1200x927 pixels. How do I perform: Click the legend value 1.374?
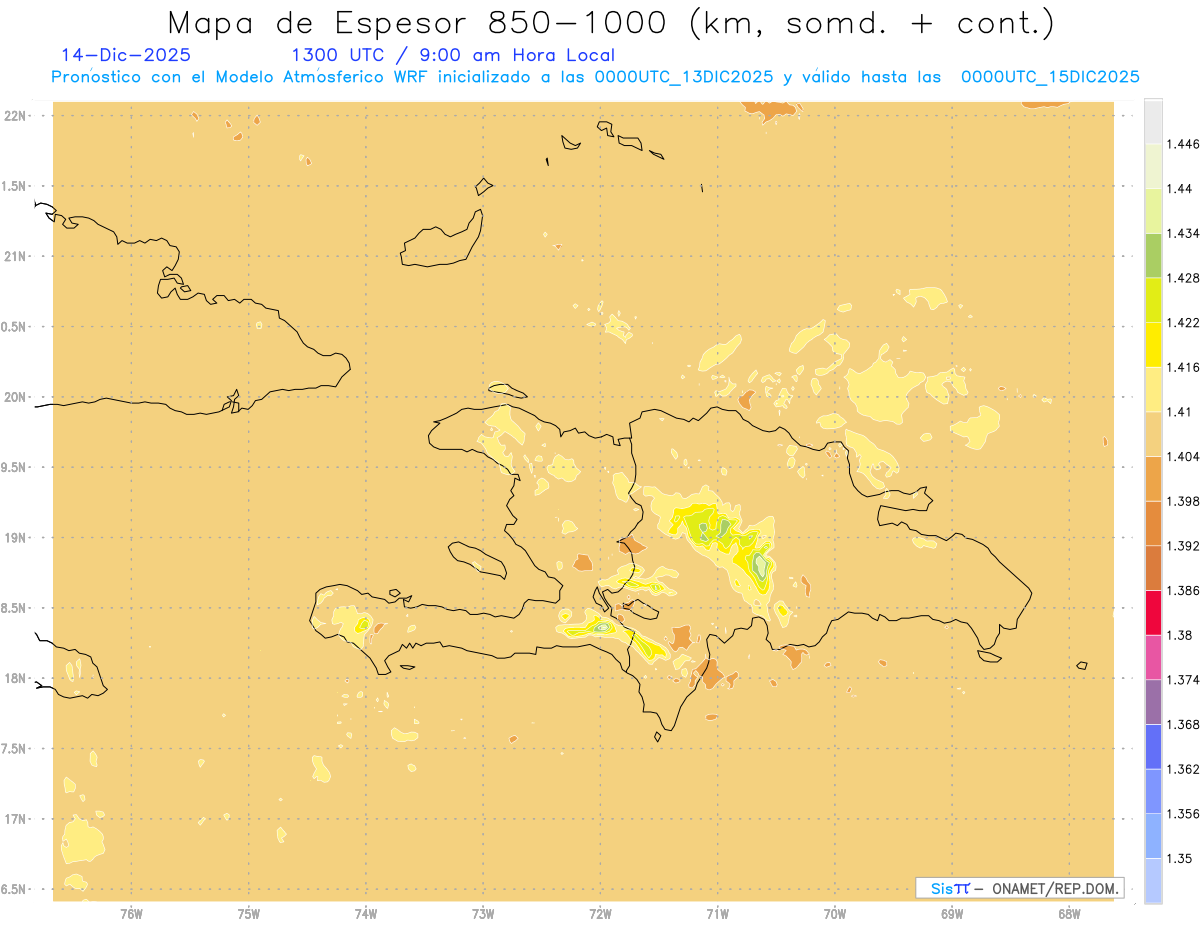(x=1184, y=679)
